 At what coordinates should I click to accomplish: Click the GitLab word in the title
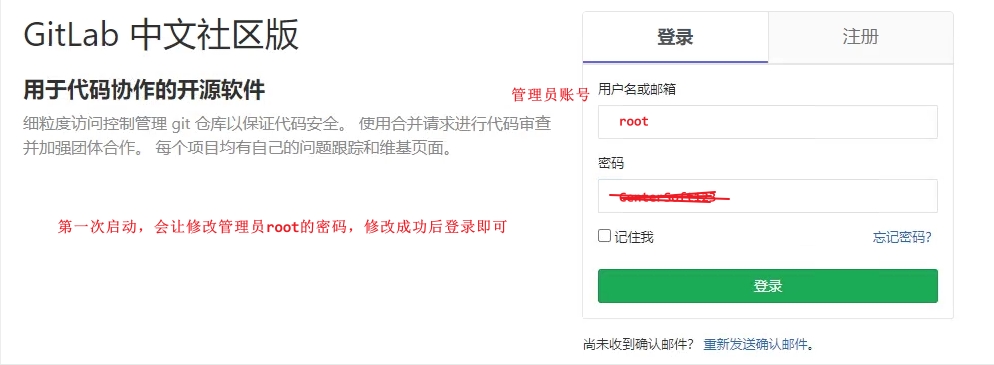pyautogui.click(x=71, y=36)
